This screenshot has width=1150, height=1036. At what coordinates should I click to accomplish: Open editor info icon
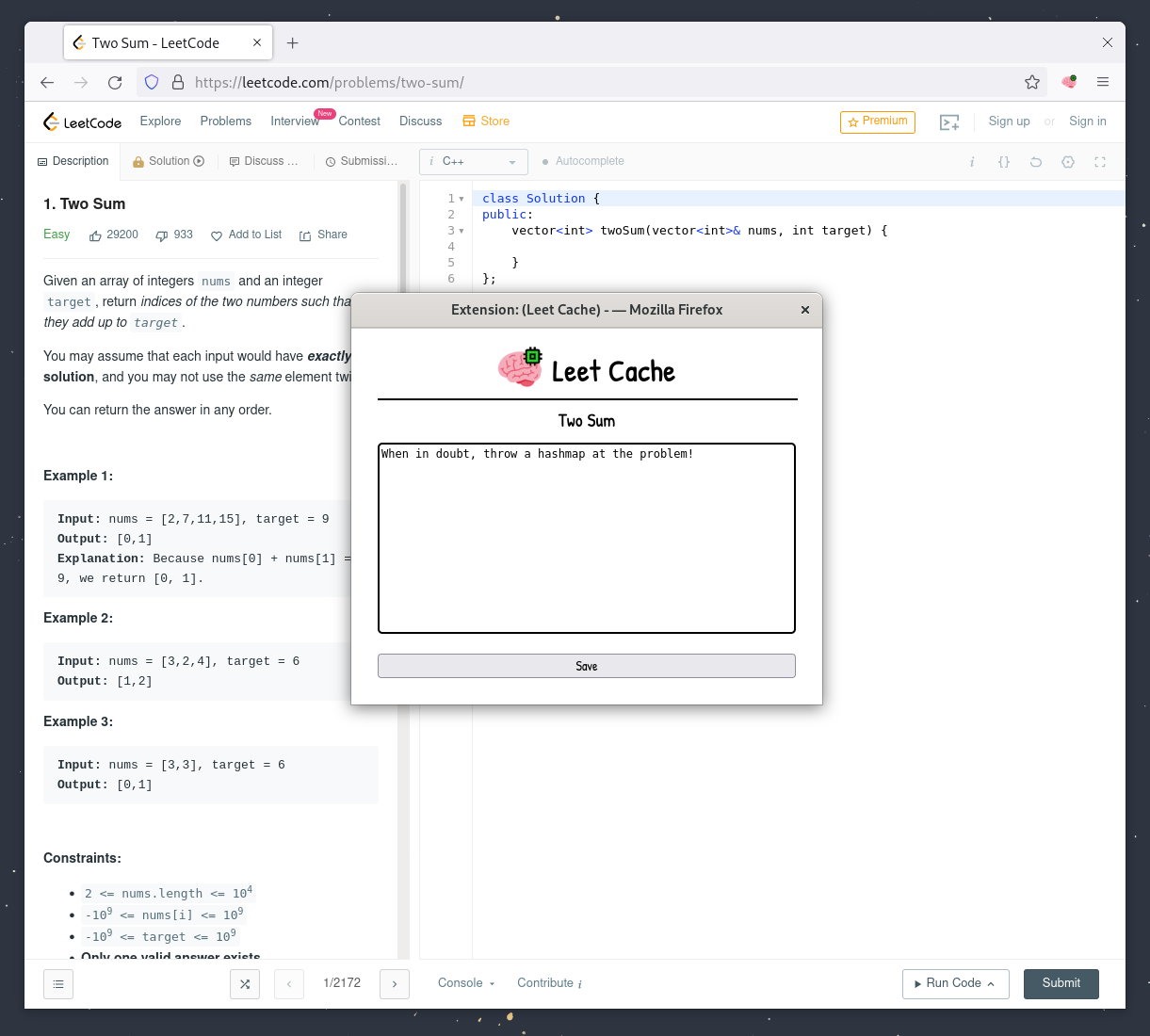pos(972,162)
